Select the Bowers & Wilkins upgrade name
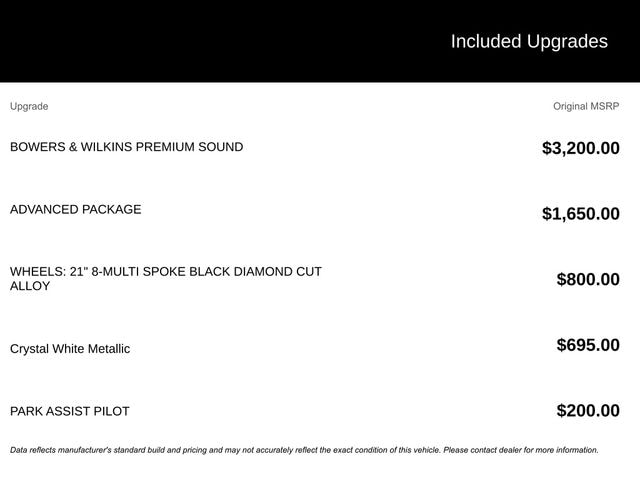The width and height of the screenshot is (640, 480). click(126, 147)
